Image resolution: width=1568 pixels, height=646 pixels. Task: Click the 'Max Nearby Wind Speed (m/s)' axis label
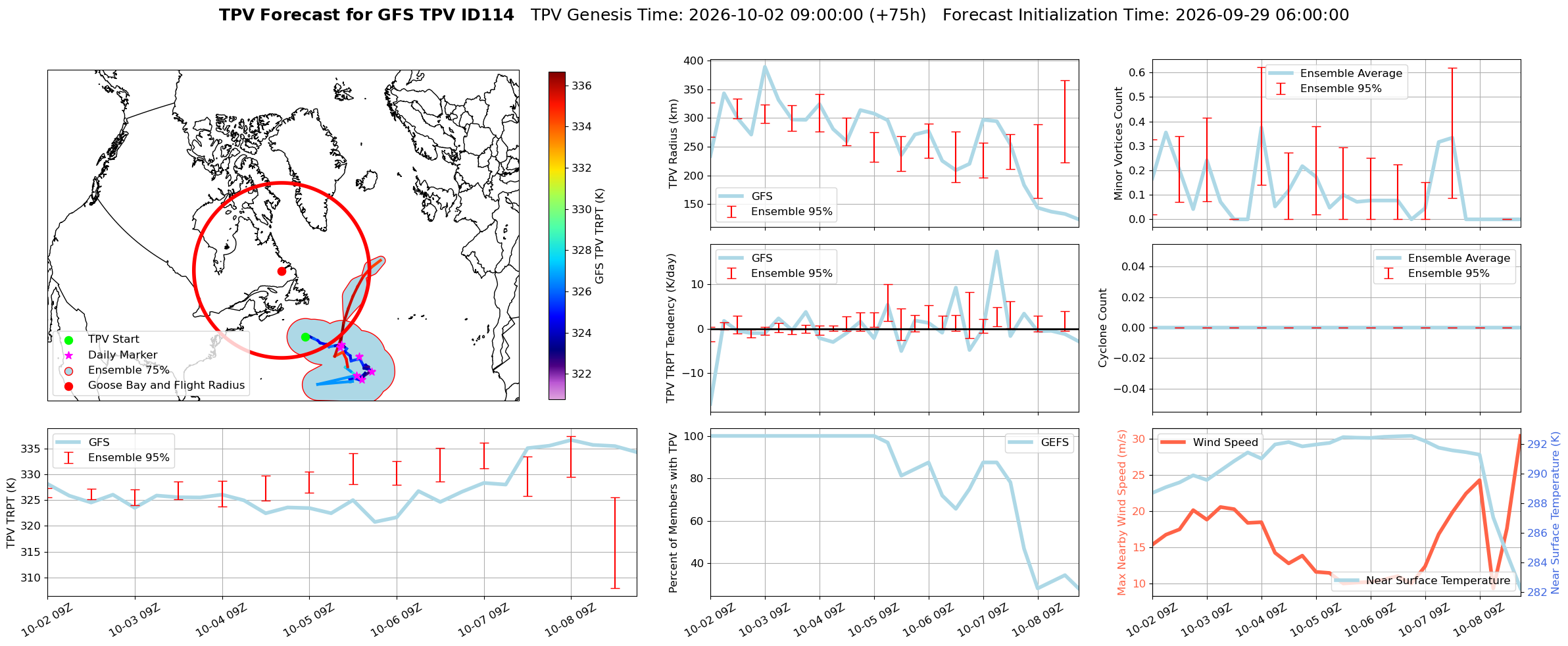pyautogui.click(x=1121, y=513)
